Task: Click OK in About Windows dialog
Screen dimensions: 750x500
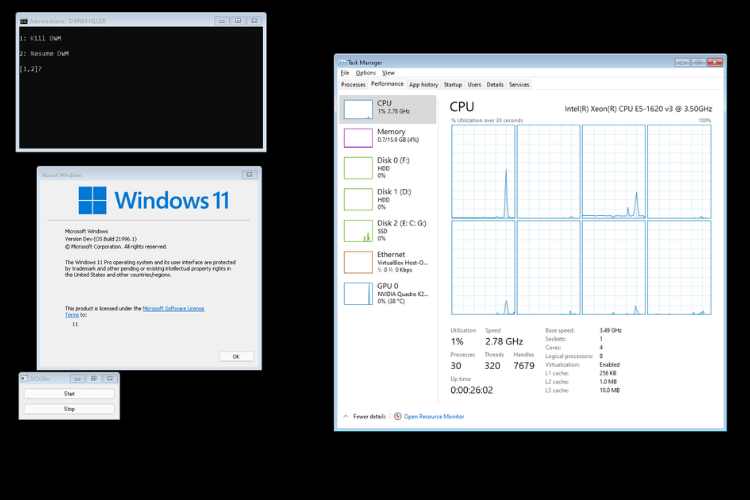Action: click(236, 356)
